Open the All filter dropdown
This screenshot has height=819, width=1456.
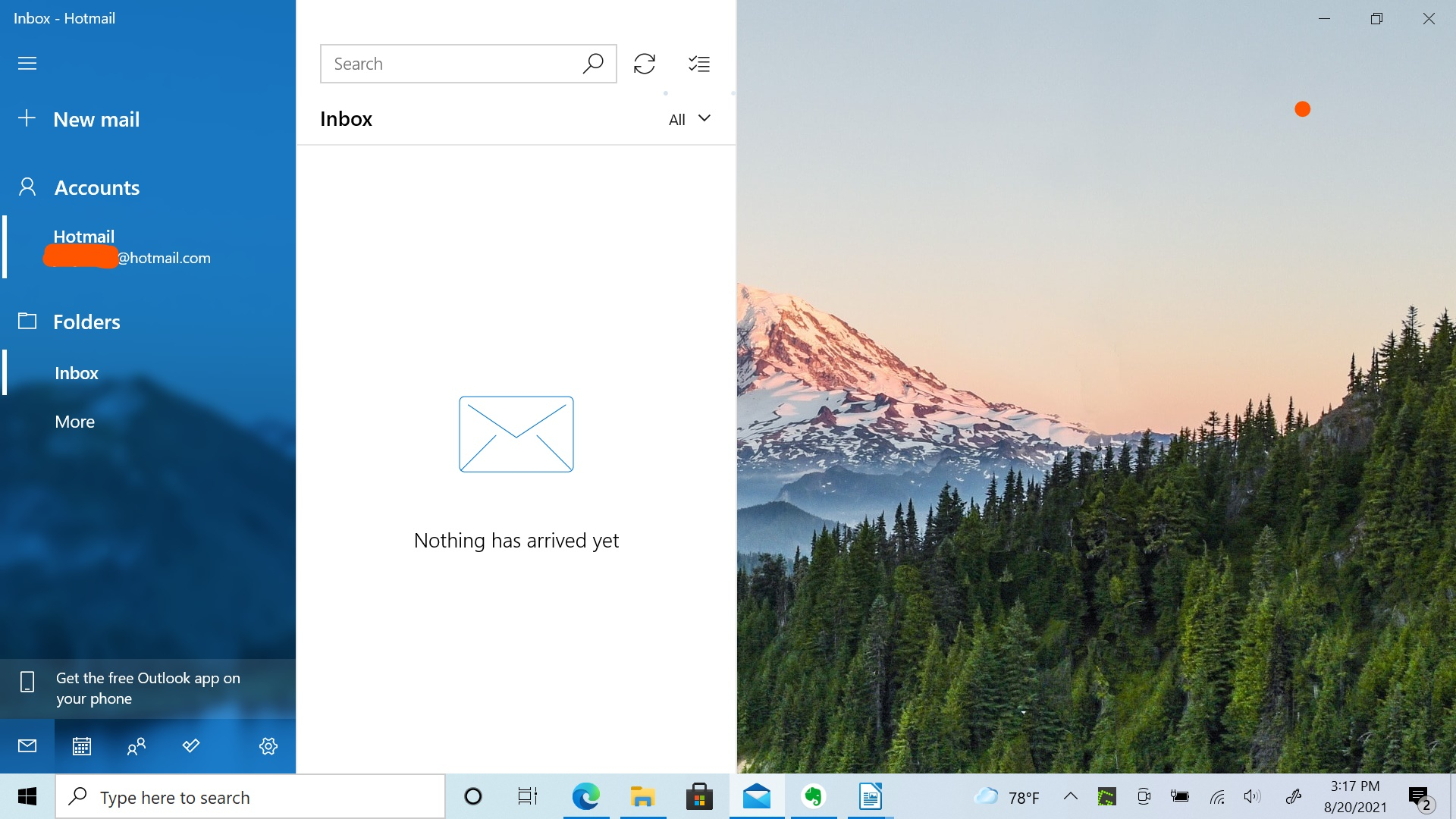[689, 119]
